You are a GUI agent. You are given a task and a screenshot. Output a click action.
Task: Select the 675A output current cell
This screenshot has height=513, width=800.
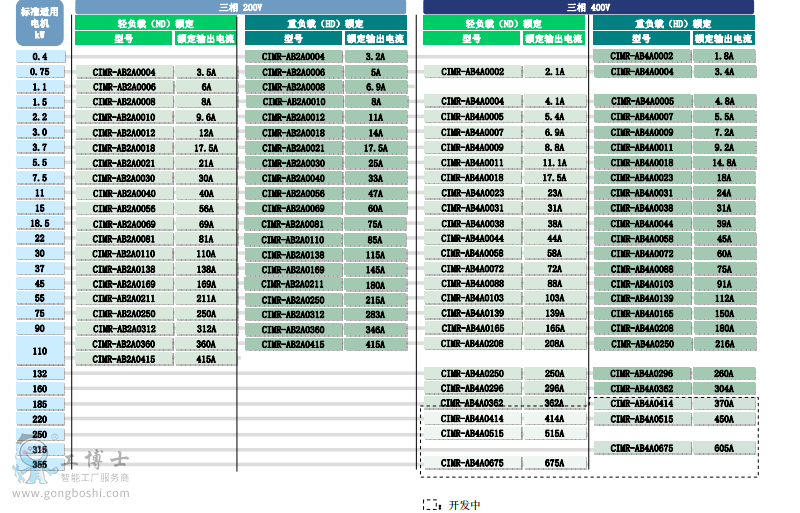pos(554,463)
